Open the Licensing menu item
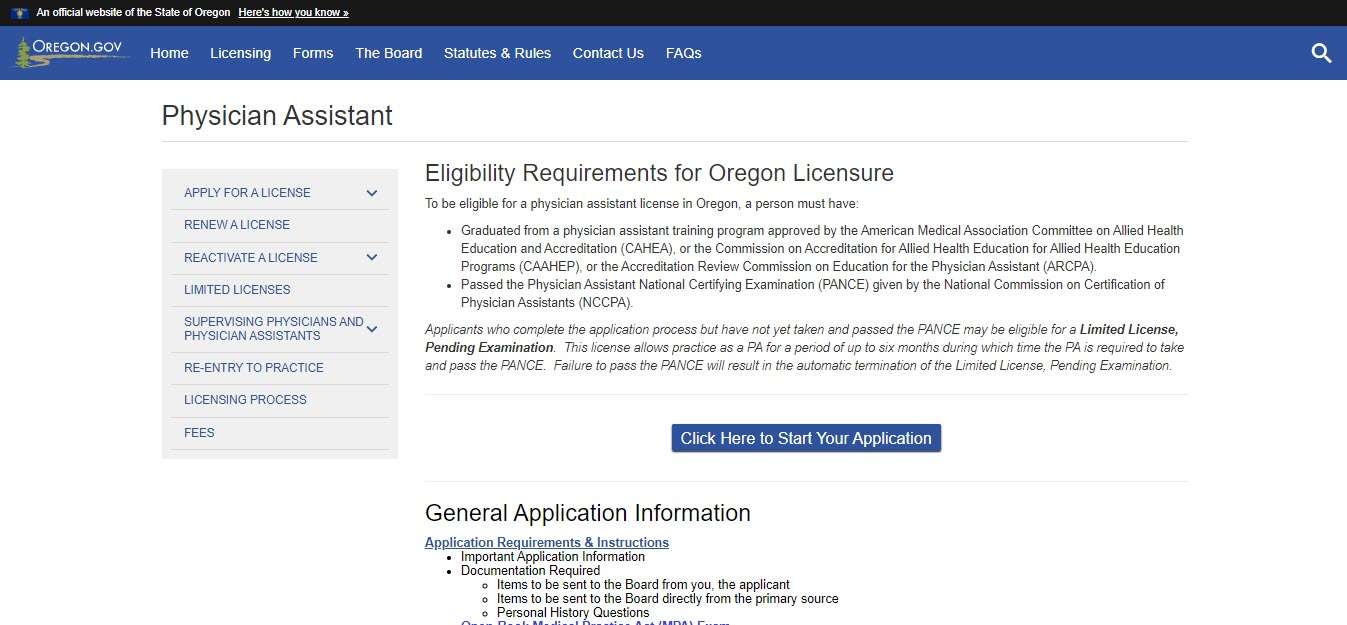Viewport: 1347px width, 625px height. [240, 53]
